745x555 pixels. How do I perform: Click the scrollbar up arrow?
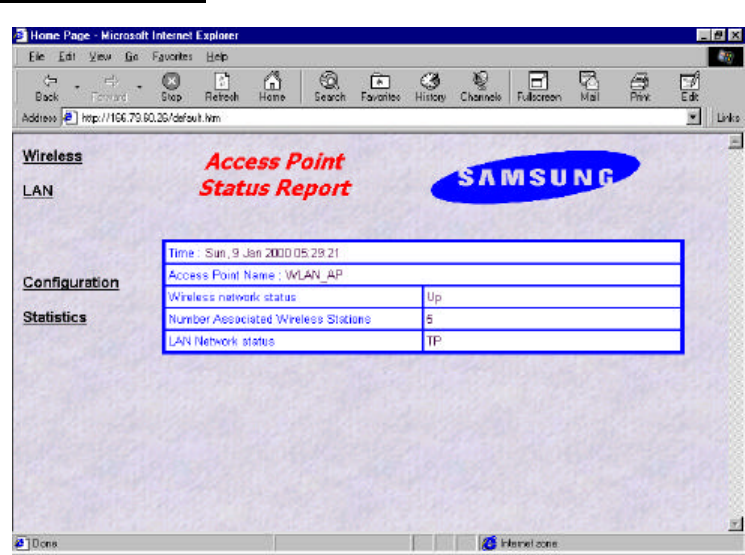(x=735, y=142)
